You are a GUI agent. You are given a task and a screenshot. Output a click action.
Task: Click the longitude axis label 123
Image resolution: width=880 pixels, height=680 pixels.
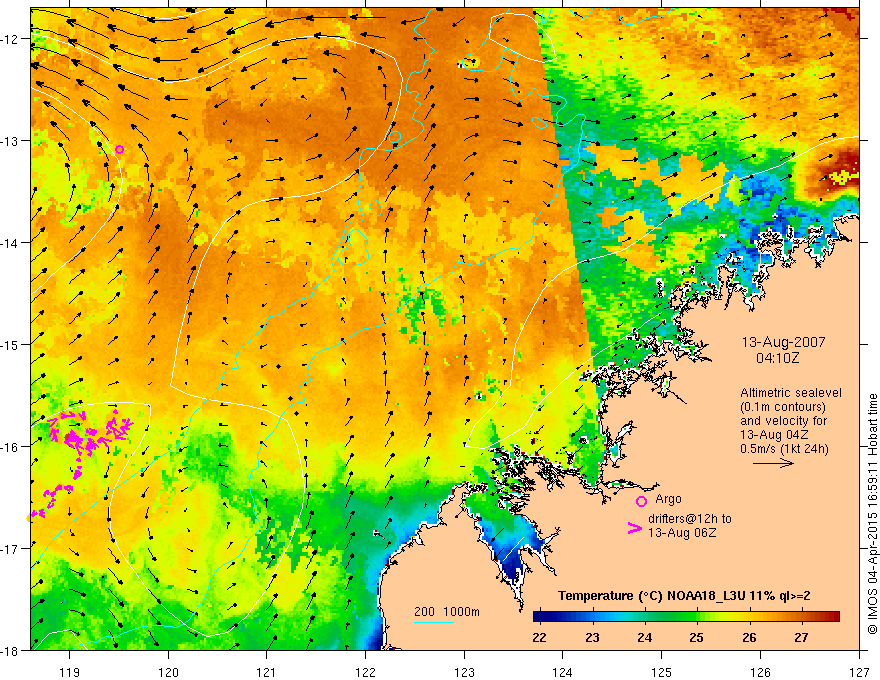pyautogui.click(x=464, y=672)
